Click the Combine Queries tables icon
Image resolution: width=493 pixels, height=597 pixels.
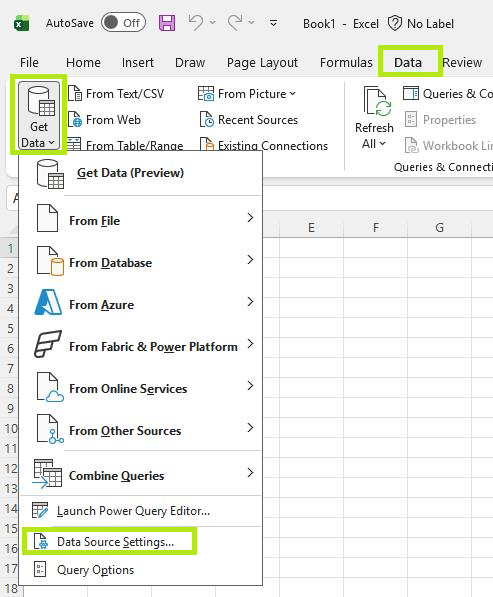(x=47, y=474)
